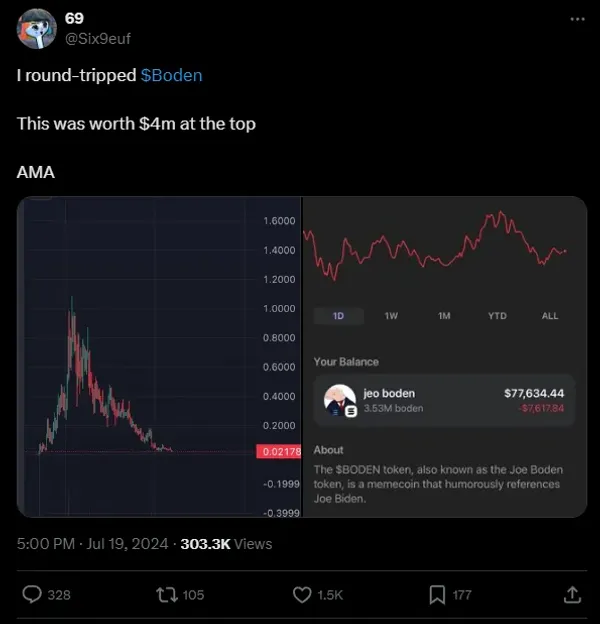600x624 pixels.
Task: Click the share upload icon
Action: pos(572,594)
